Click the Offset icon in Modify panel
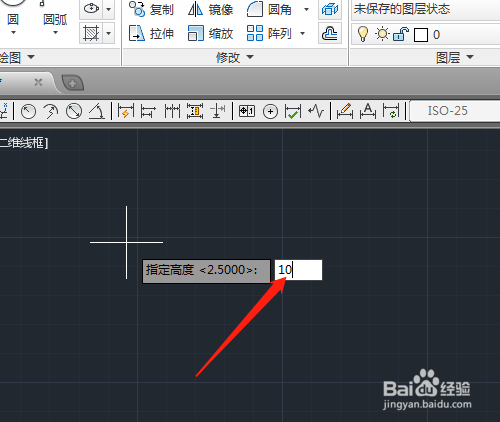This screenshot has height=422, width=500. click(x=330, y=33)
